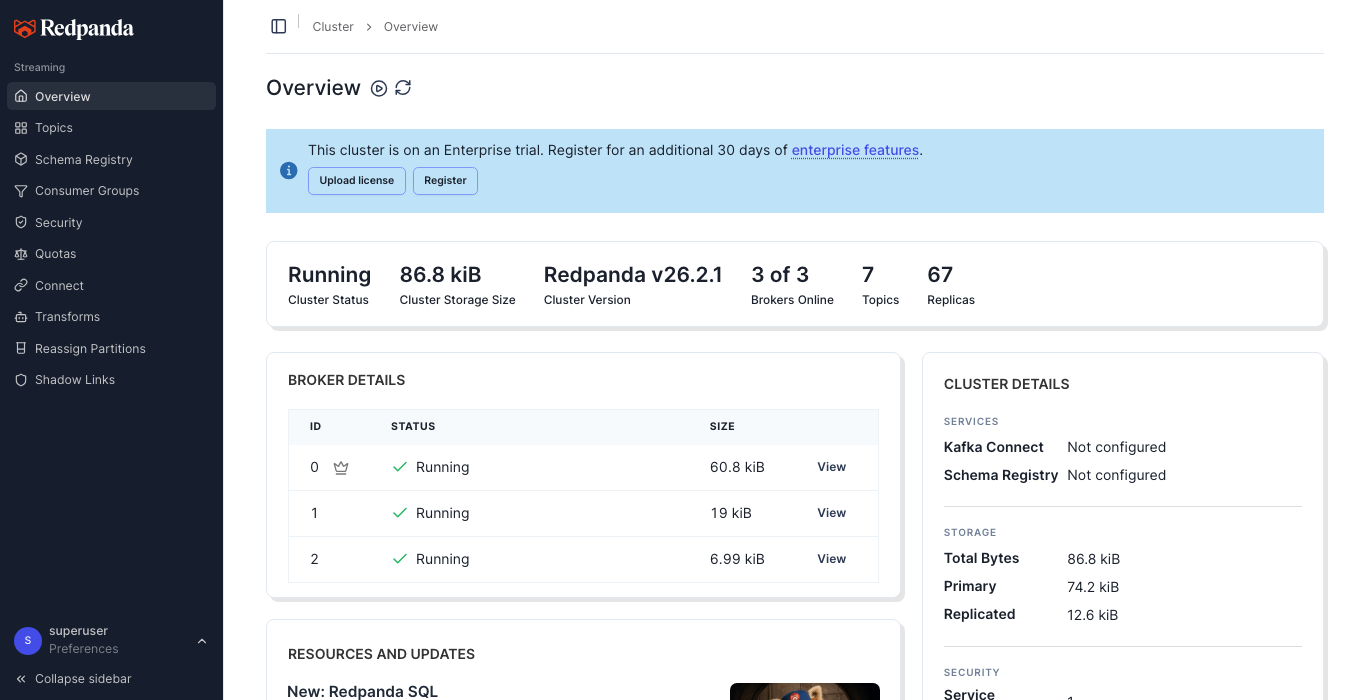This screenshot has height=700, width=1366.
Task: View details for broker 2
Action: (x=831, y=559)
